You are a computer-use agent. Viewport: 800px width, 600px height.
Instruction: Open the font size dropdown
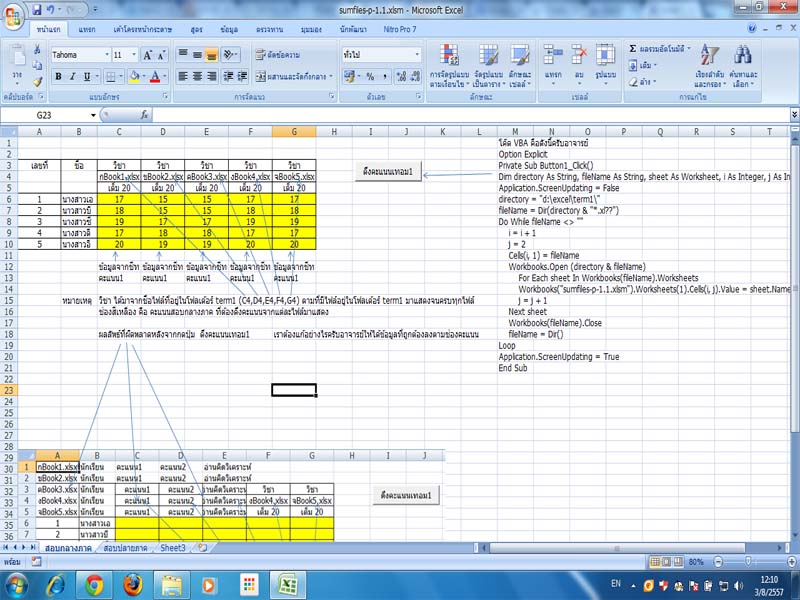pyautogui.click(x=133, y=54)
